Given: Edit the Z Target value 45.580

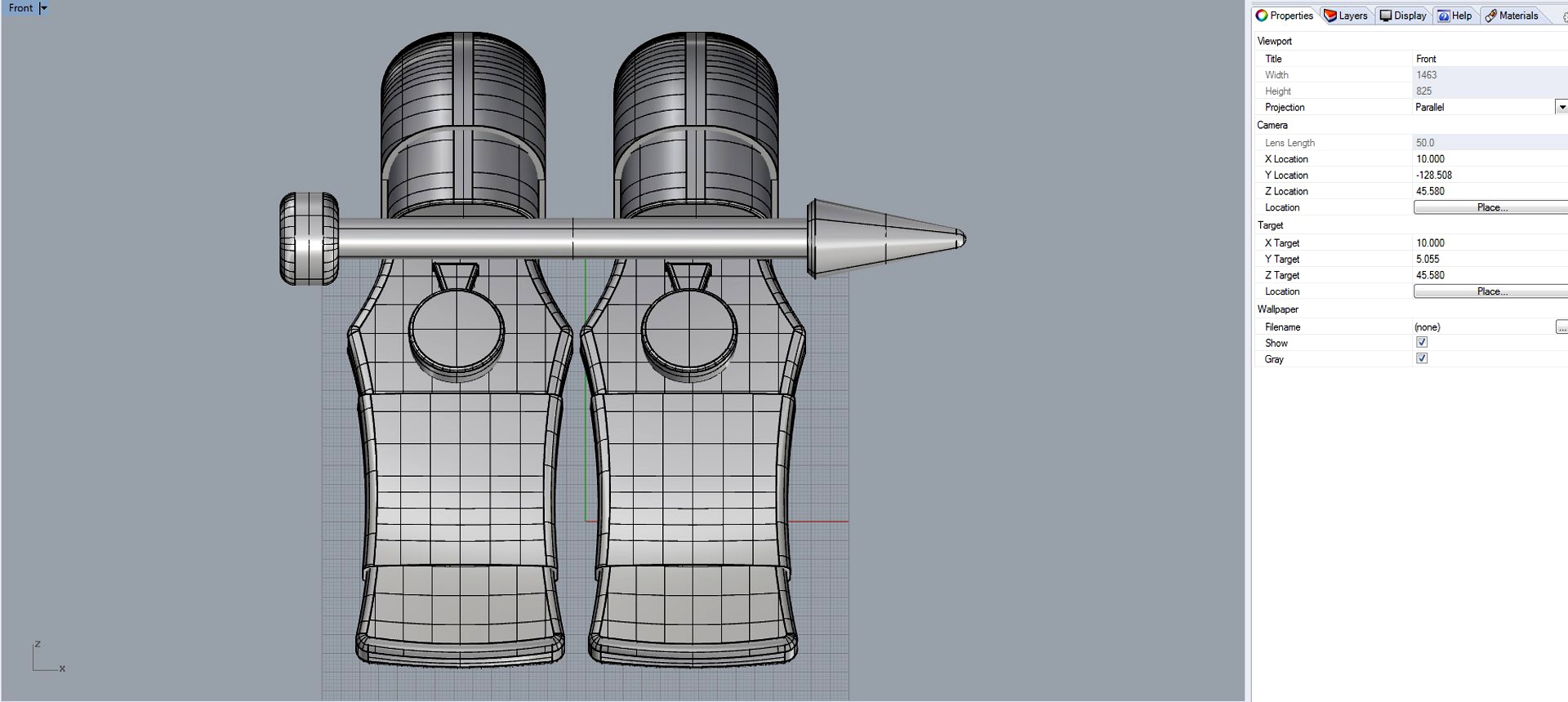Looking at the screenshot, I should (1490, 276).
